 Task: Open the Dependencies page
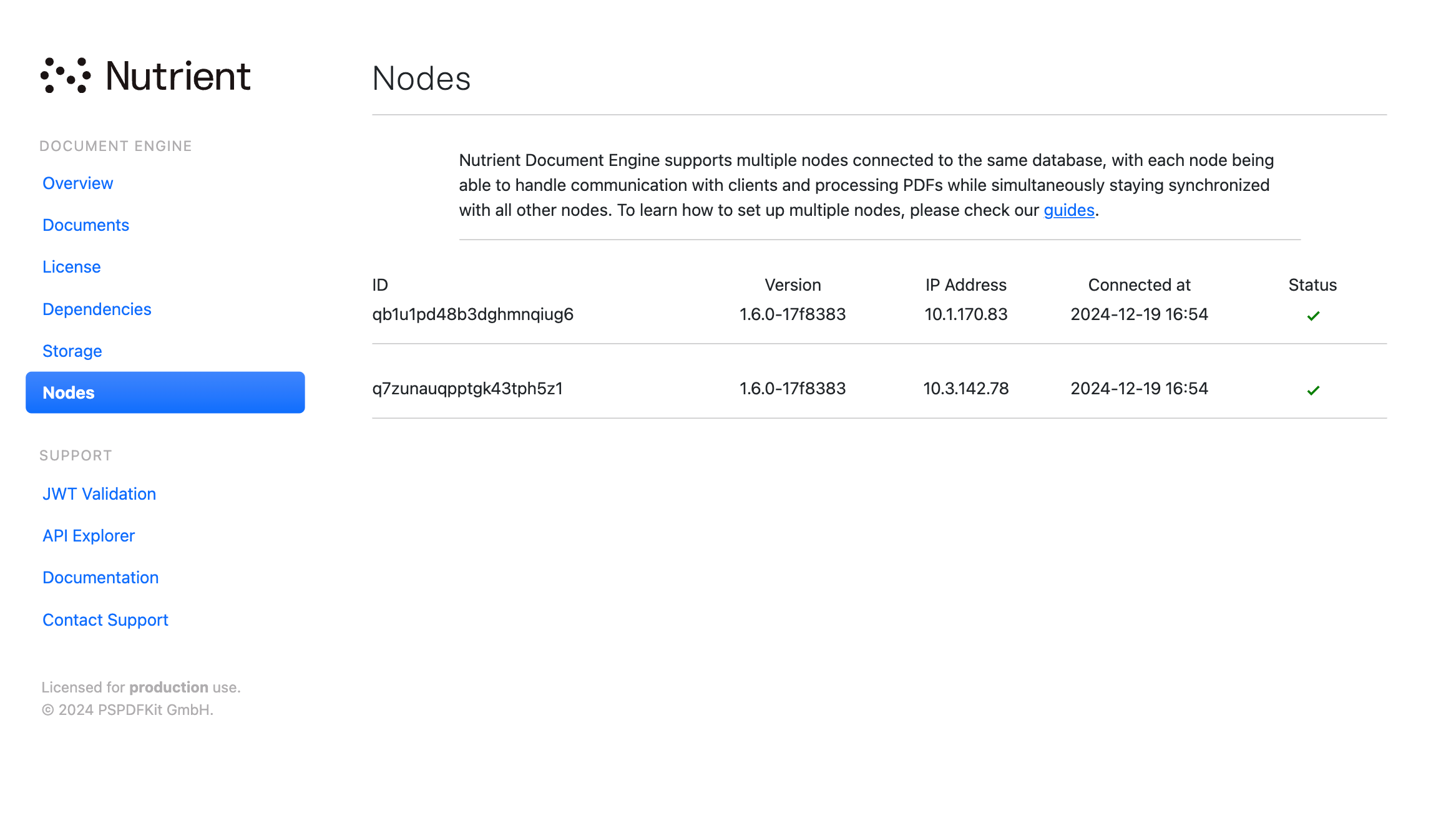coord(96,309)
